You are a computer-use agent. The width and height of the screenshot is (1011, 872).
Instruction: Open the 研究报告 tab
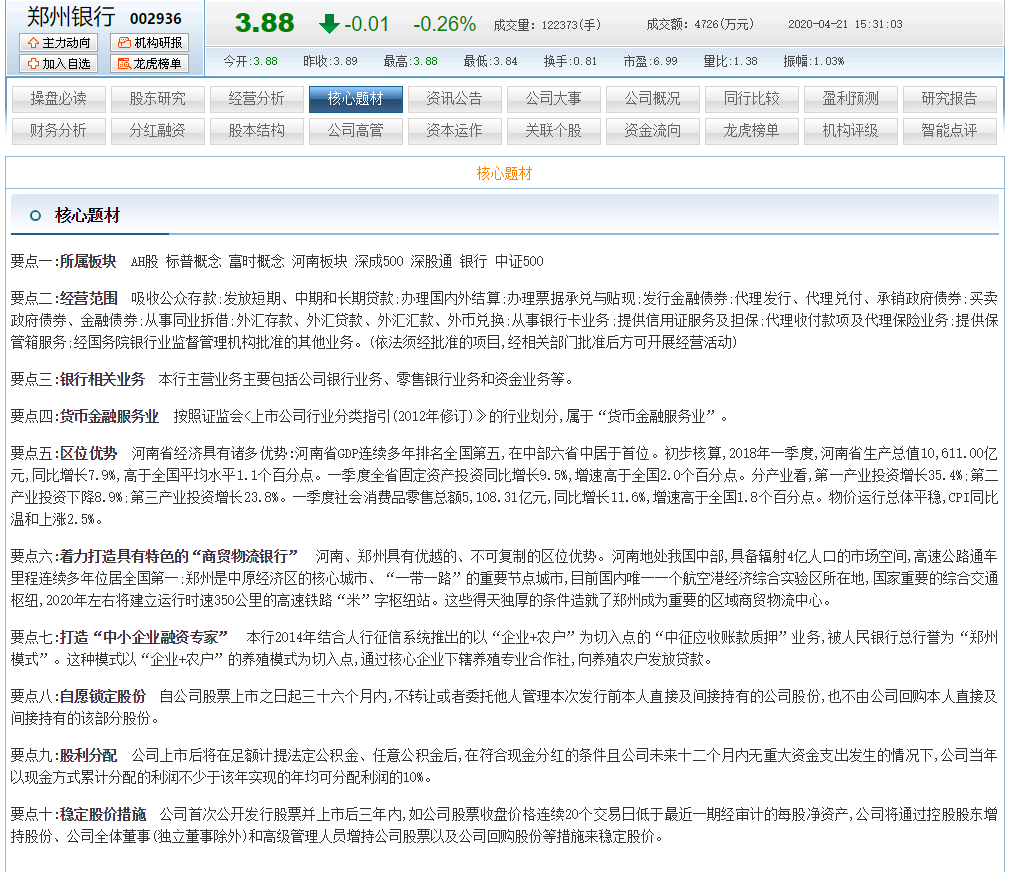tap(949, 99)
